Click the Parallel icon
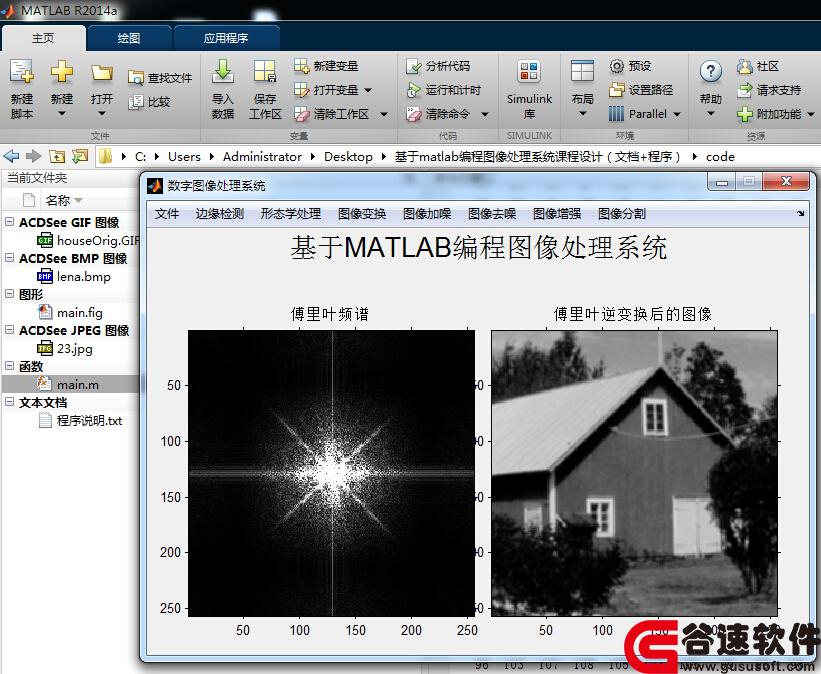Image resolution: width=821 pixels, height=674 pixels. coord(617,114)
